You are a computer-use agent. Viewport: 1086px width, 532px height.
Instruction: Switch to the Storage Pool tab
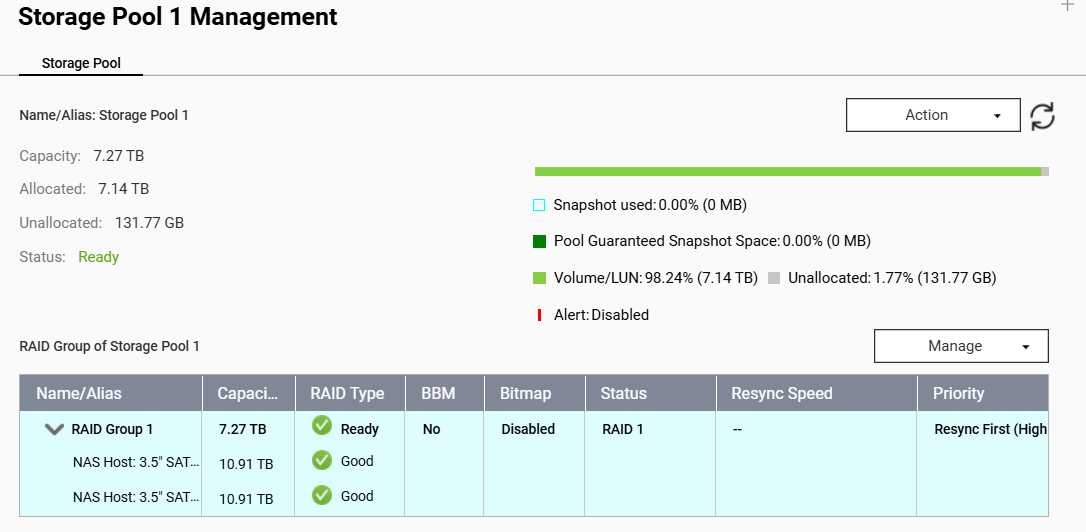tap(81, 63)
